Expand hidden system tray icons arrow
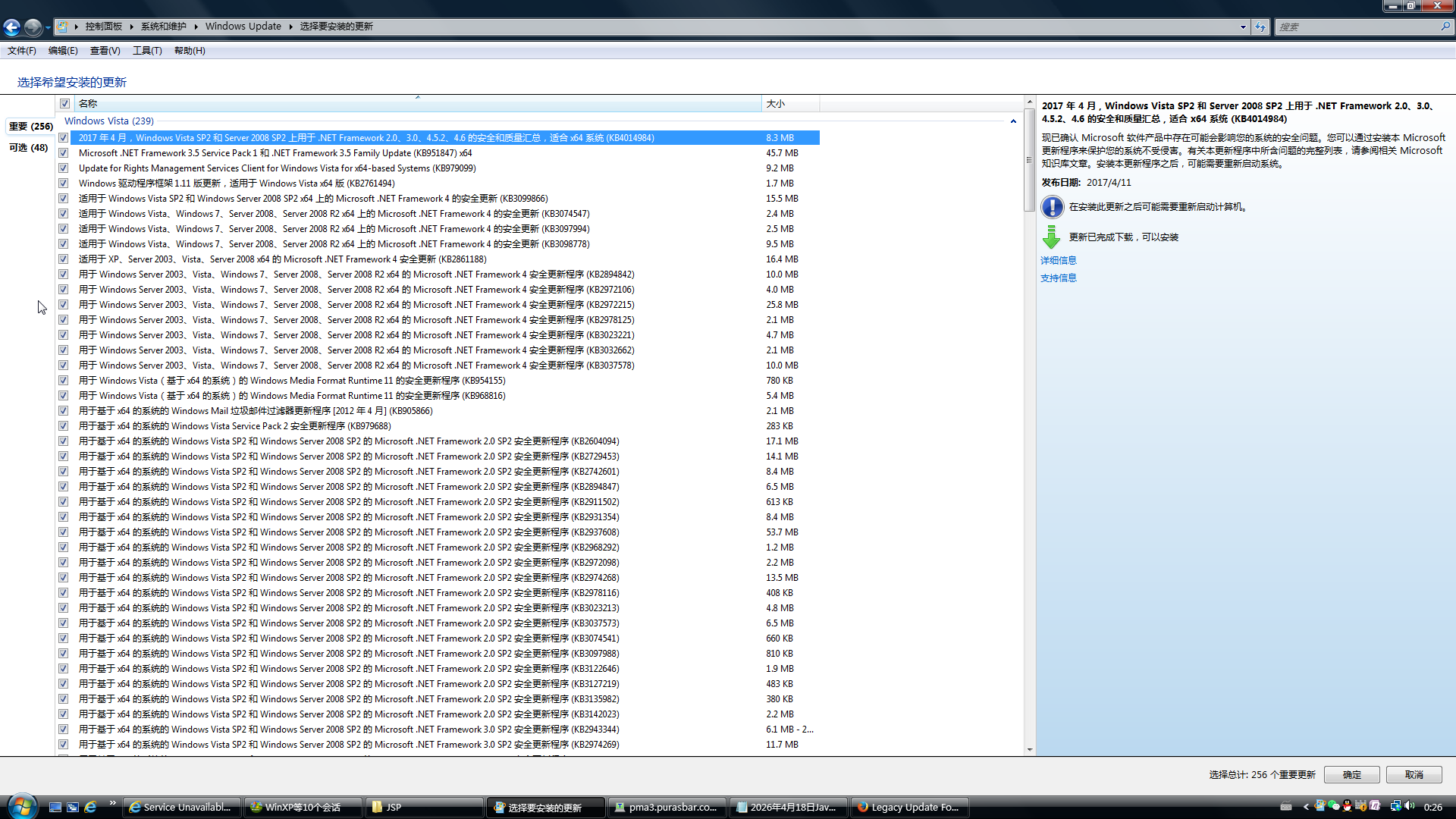 point(1306,807)
